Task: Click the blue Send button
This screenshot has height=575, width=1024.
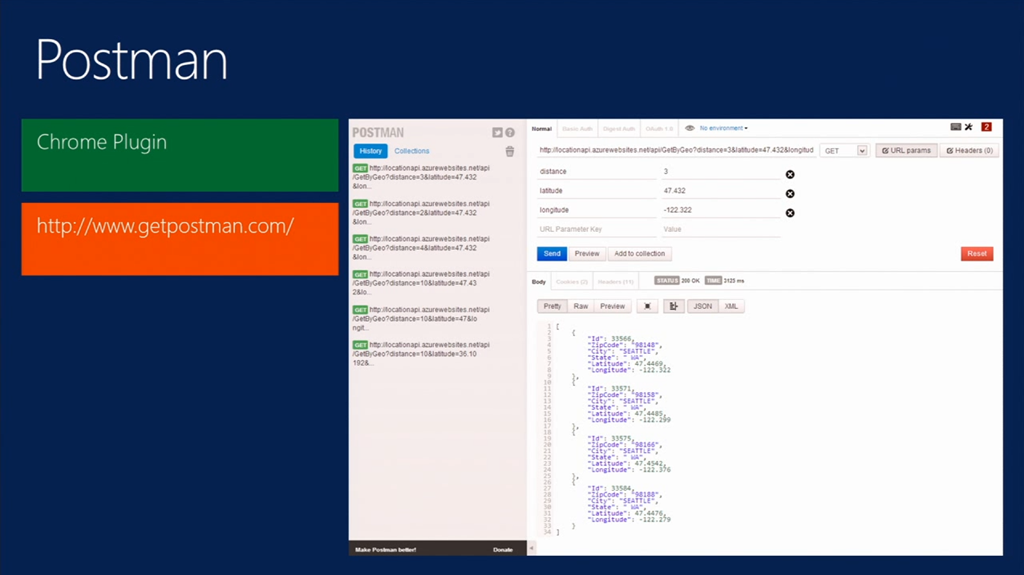Action: pos(552,254)
